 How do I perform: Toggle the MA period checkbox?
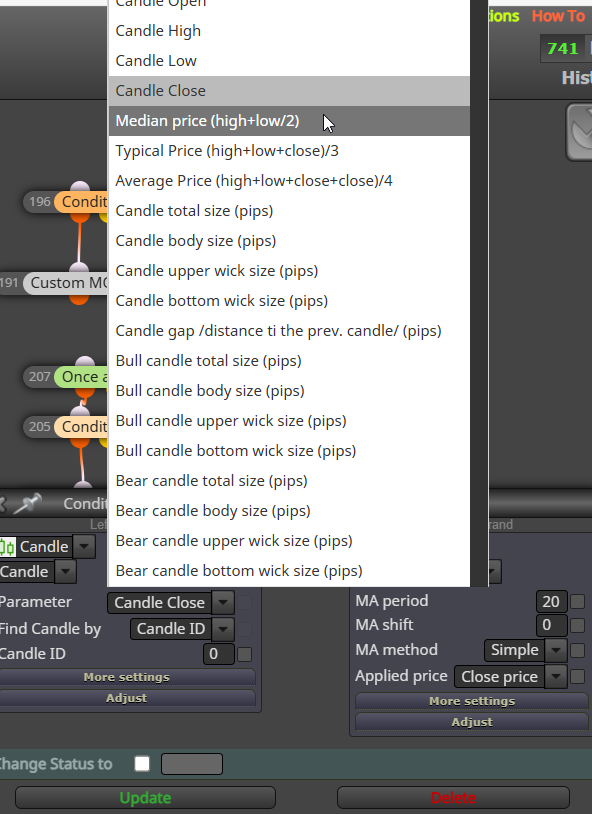tap(577, 601)
